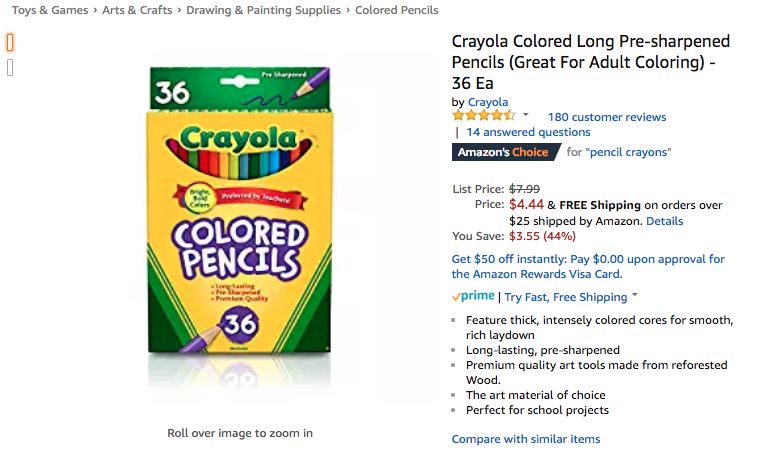Image resolution: width=759 pixels, height=450 pixels.
Task: Expand the Try Fast, Free Shipping dropdown arrow
Action: coord(635,296)
